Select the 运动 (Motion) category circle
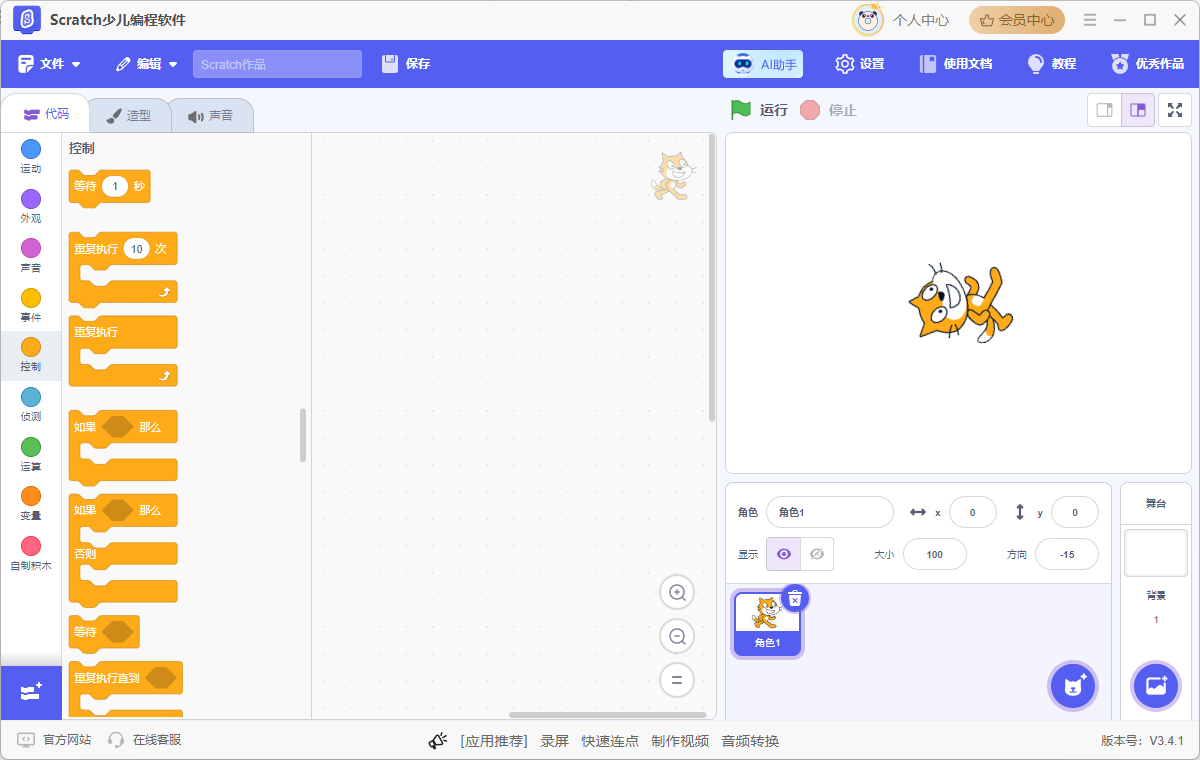 31,149
